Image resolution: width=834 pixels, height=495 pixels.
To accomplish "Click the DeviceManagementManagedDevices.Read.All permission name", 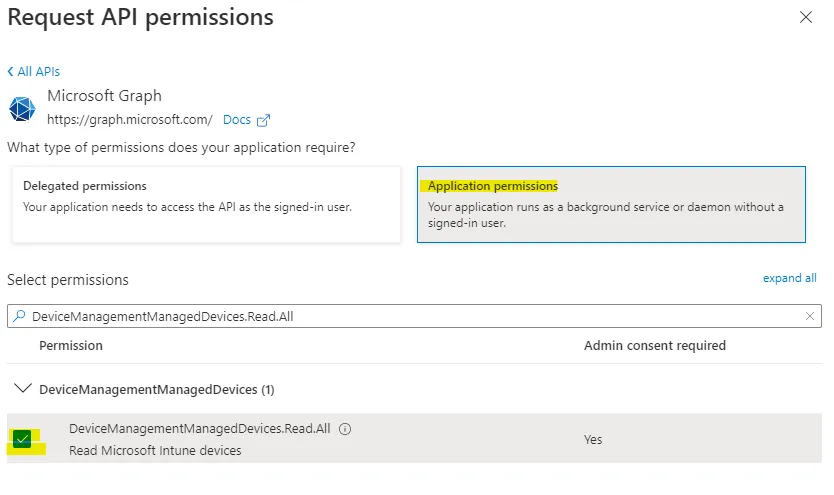I will click(x=199, y=429).
